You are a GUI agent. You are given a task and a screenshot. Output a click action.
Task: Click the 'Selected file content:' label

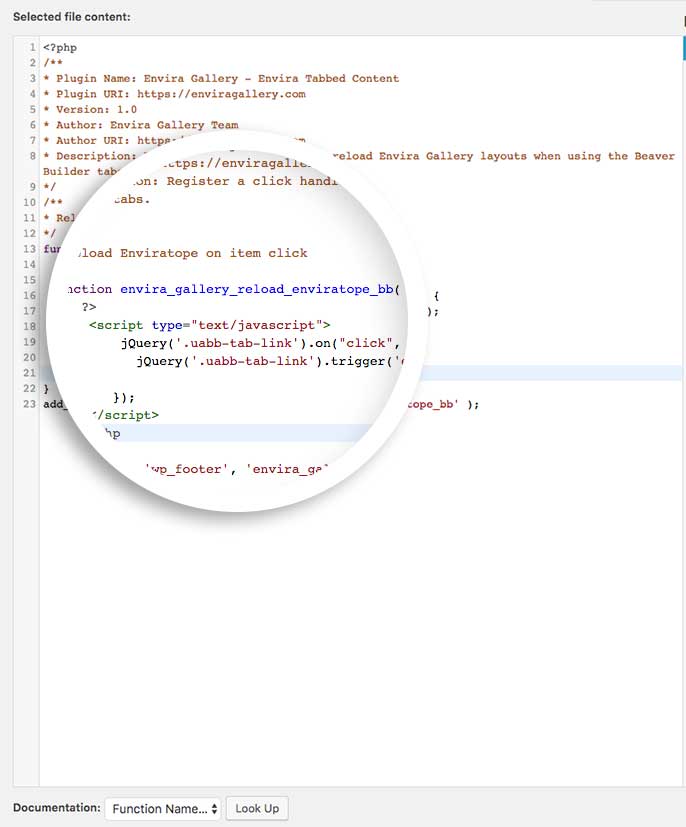click(x=72, y=17)
